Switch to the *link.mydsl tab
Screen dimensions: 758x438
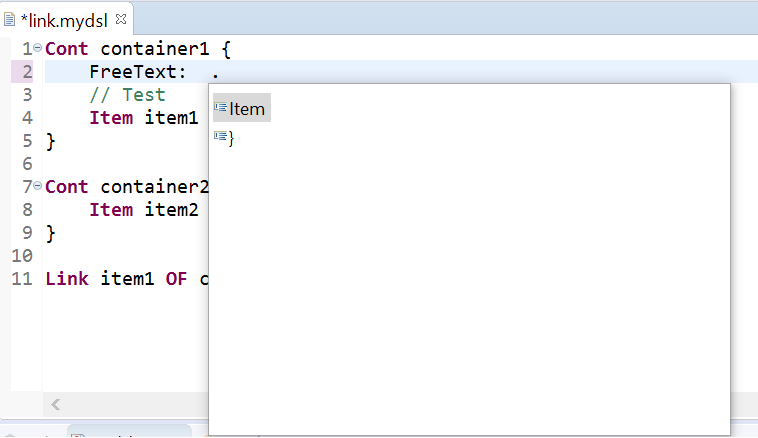[64, 20]
